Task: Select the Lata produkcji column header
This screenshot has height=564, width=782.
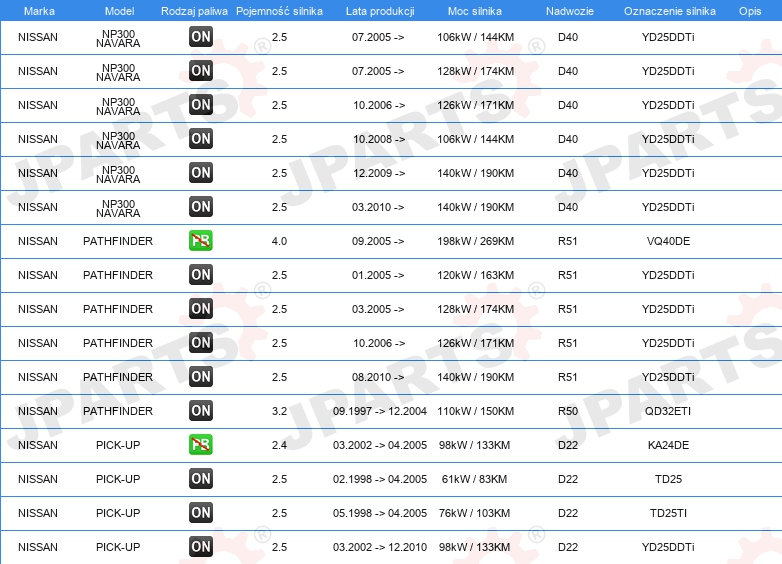Action: click(380, 11)
